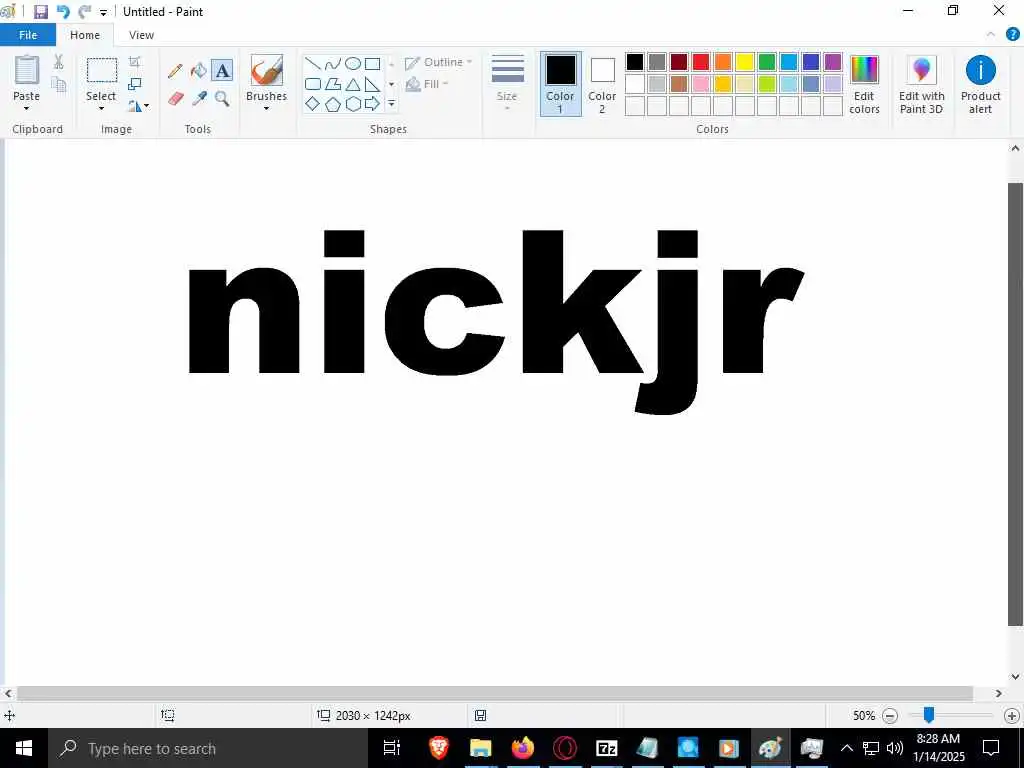The height and width of the screenshot is (768, 1024).
Task: Click the Crop icon
Action: pyautogui.click(x=135, y=62)
